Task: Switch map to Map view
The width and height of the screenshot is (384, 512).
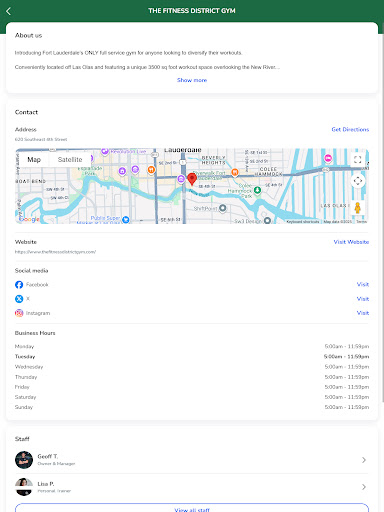Action: 34,160
